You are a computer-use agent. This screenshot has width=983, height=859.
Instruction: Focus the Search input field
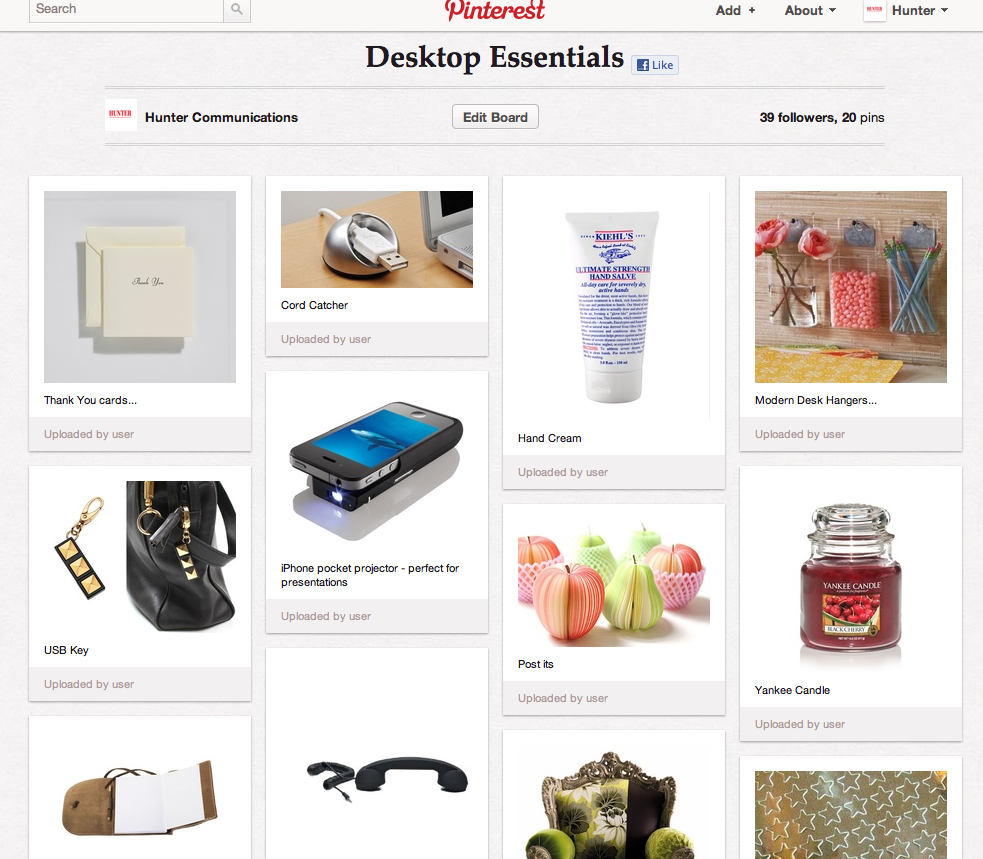point(127,9)
